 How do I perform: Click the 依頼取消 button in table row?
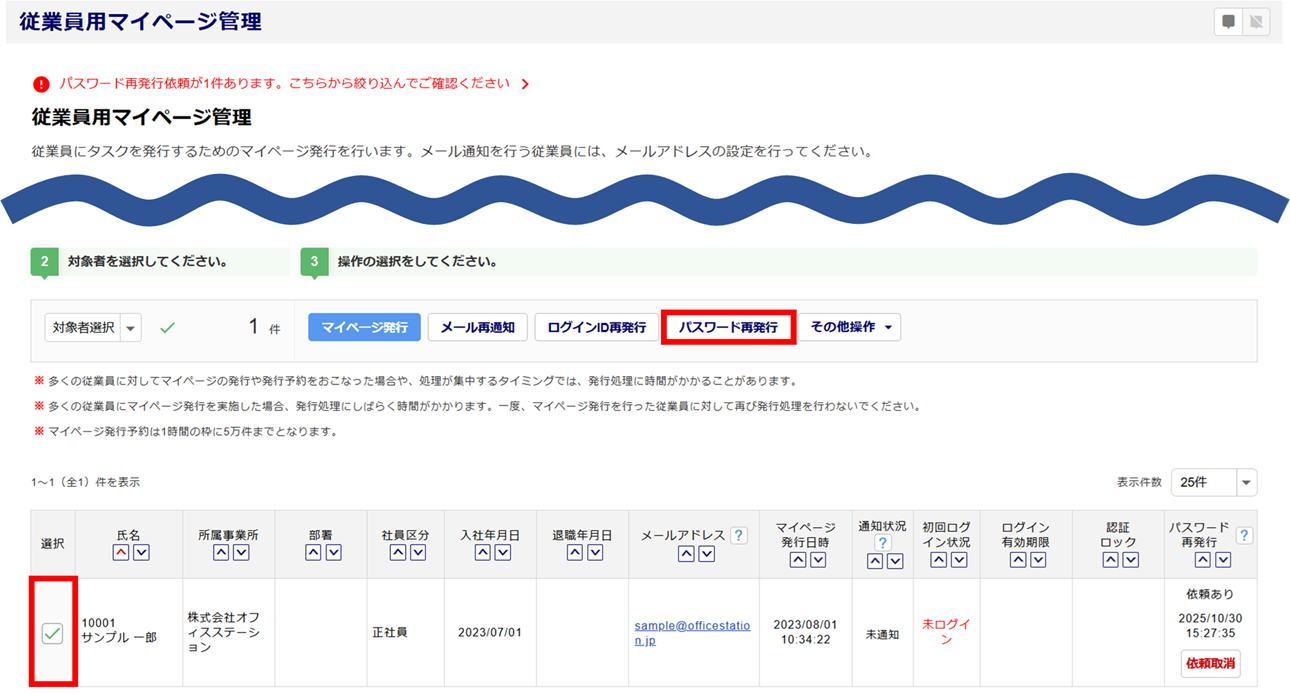click(1210, 663)
